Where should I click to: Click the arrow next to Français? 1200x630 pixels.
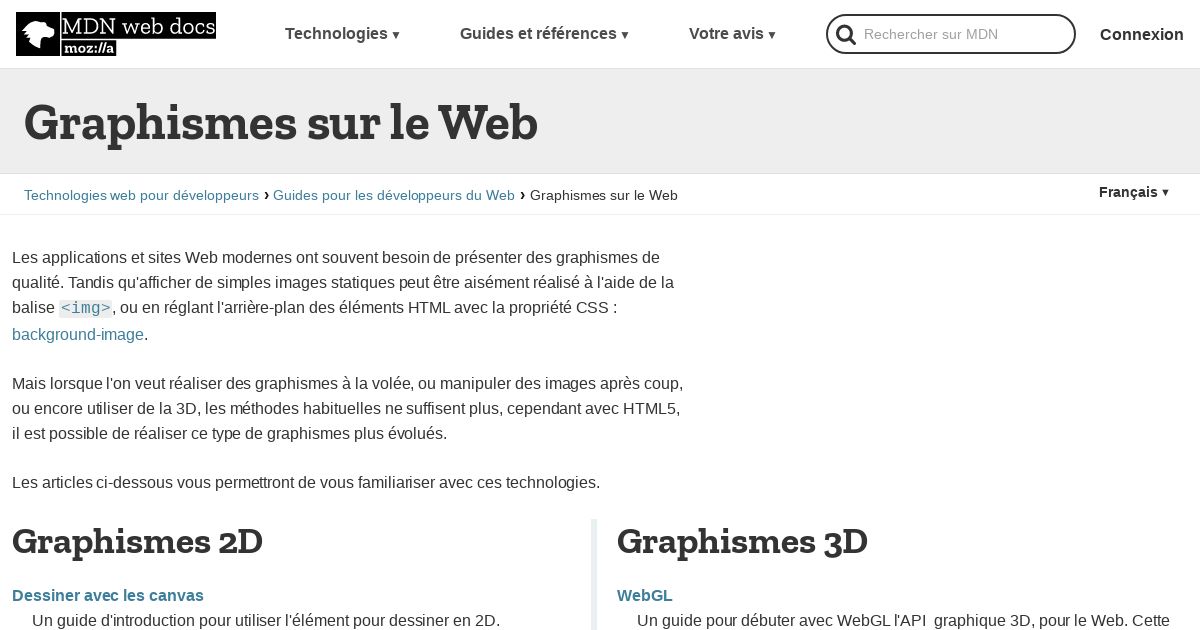pos(1165,193)
